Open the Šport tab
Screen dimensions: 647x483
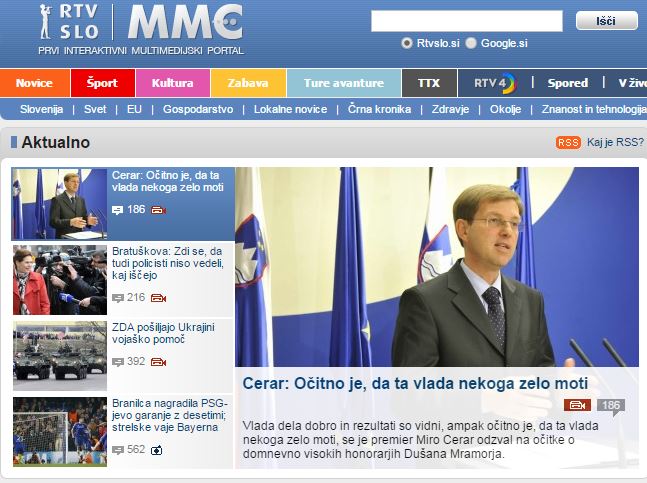pyautogui.click(x=103, y=83)
